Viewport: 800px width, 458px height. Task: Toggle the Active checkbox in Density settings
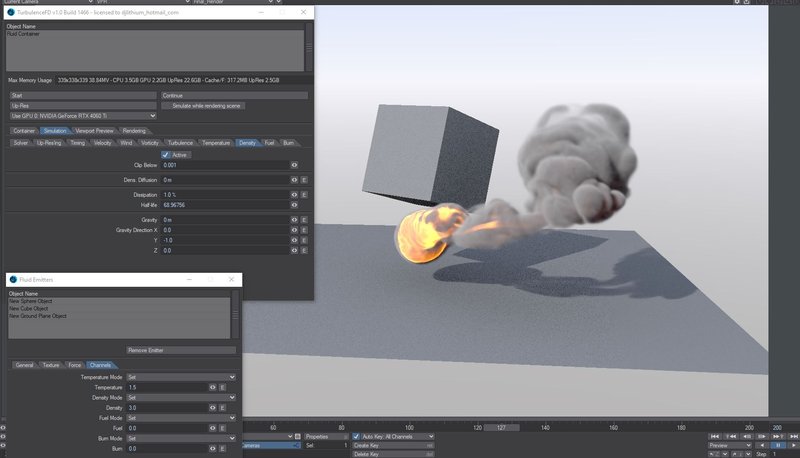(165, 155)
